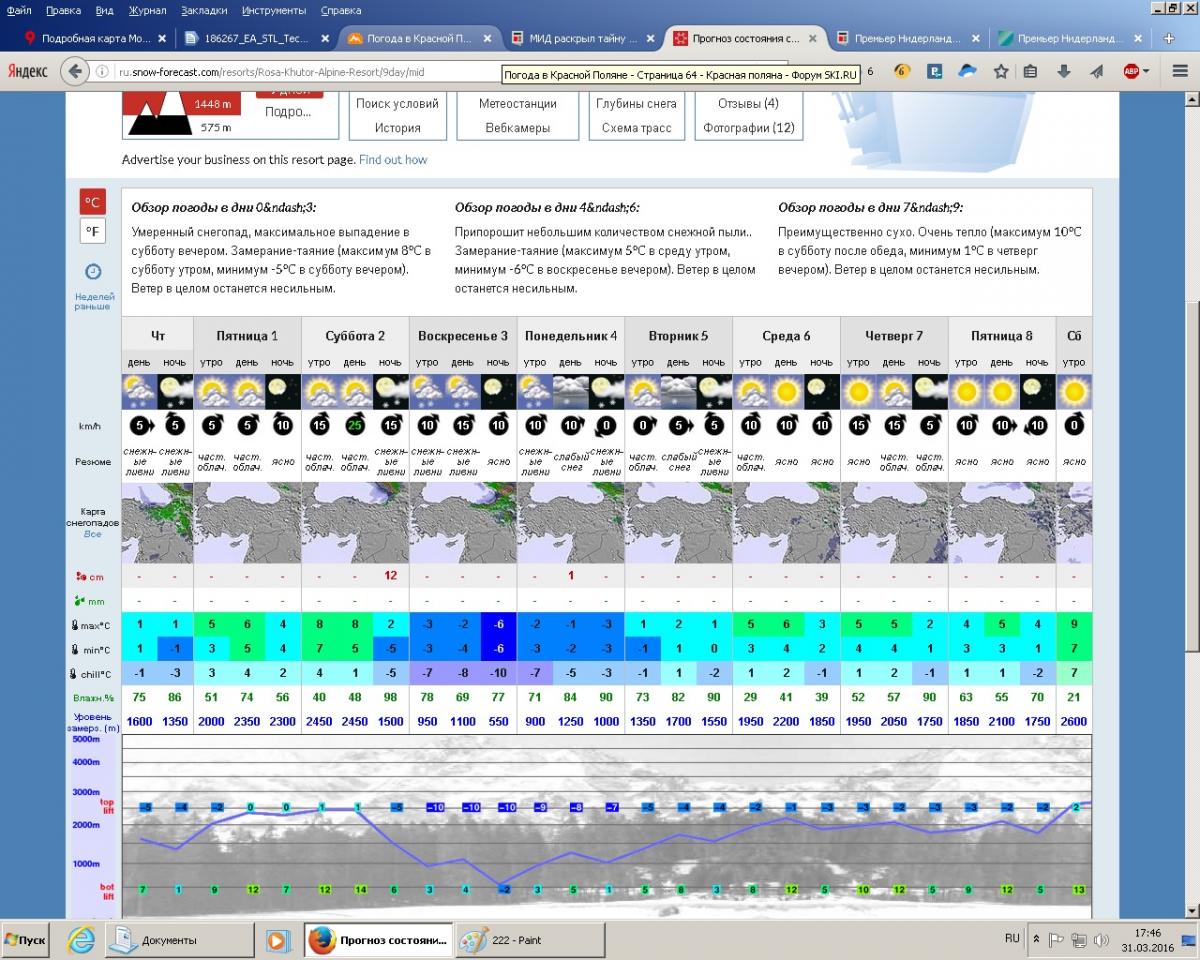The image size is (1200, 960).
Task: Open the Инструменты menu
Action: 274,10
